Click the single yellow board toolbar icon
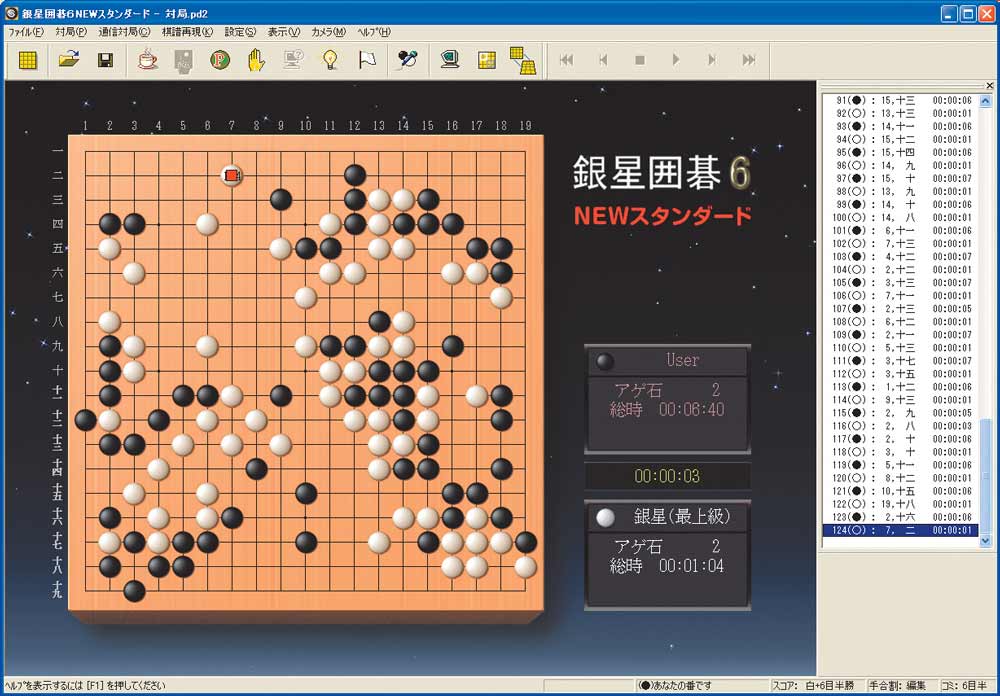 point(487,60)
